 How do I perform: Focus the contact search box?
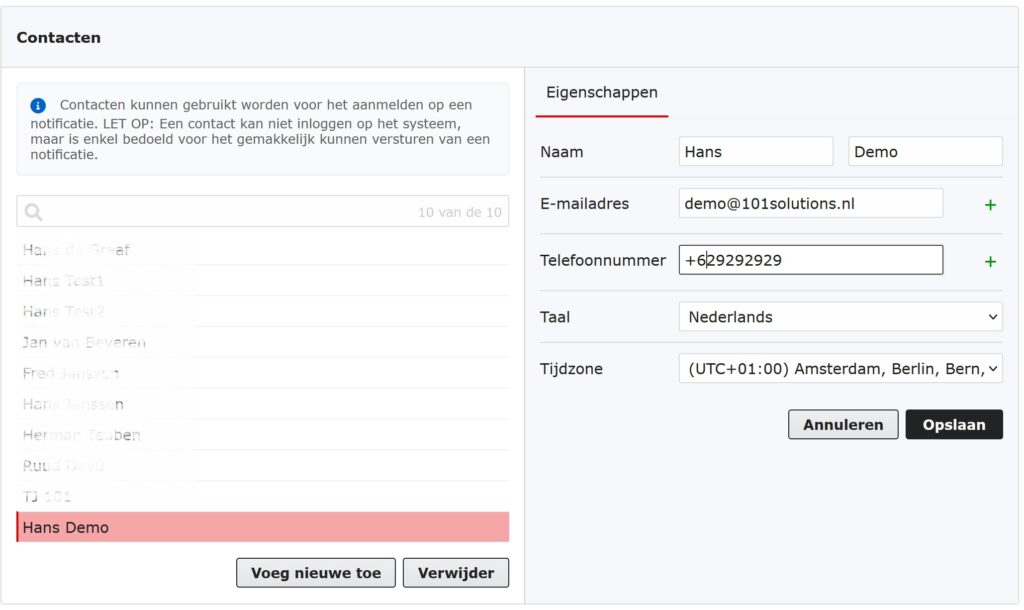point(230,212)
